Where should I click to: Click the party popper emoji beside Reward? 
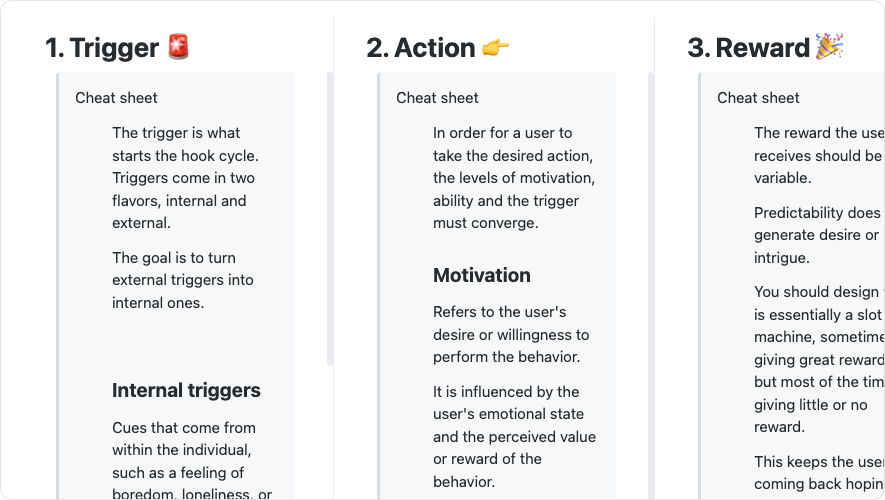click(x=829, y=46)
